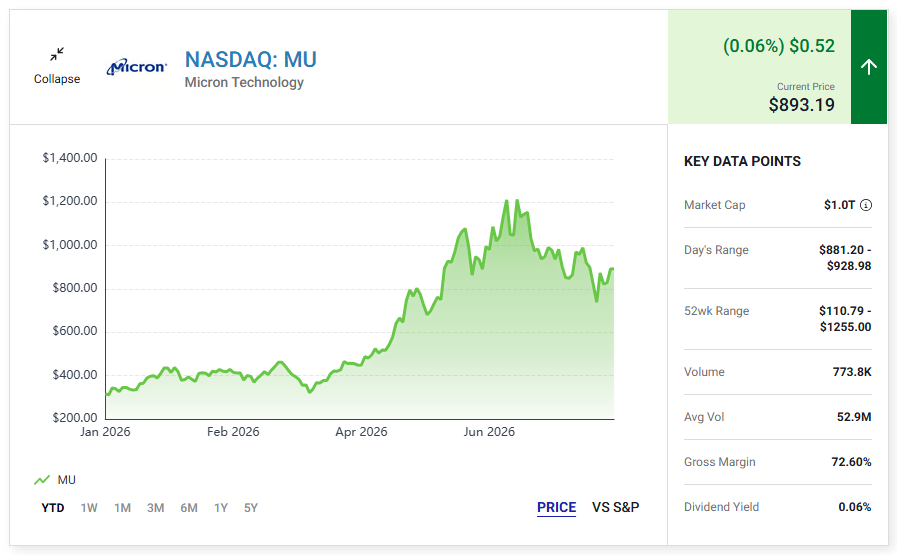Switch chart to 5Y range
The width and height of the screenshot is (897, 555).
(251, 508)
